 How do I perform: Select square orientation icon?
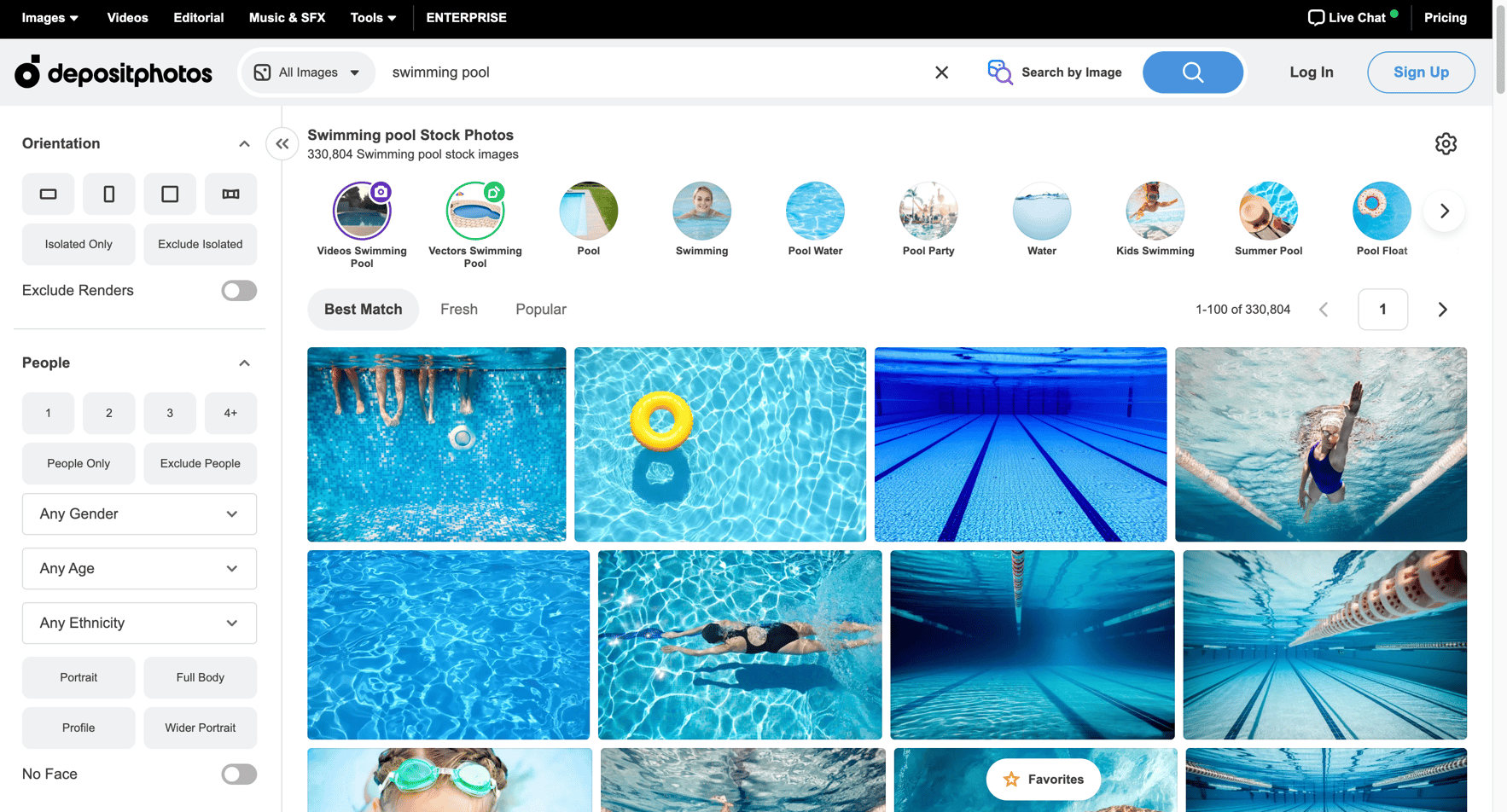tap(170, 194)
